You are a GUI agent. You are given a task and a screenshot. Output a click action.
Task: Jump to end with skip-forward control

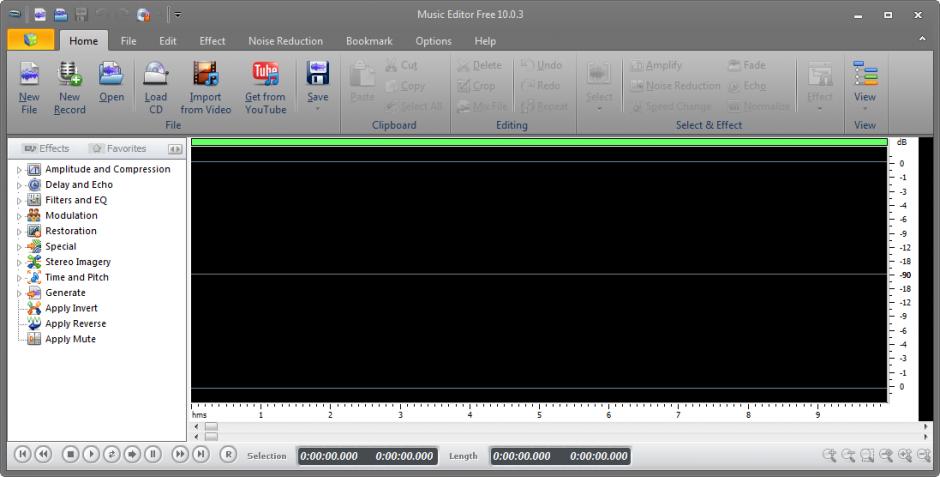201,454
